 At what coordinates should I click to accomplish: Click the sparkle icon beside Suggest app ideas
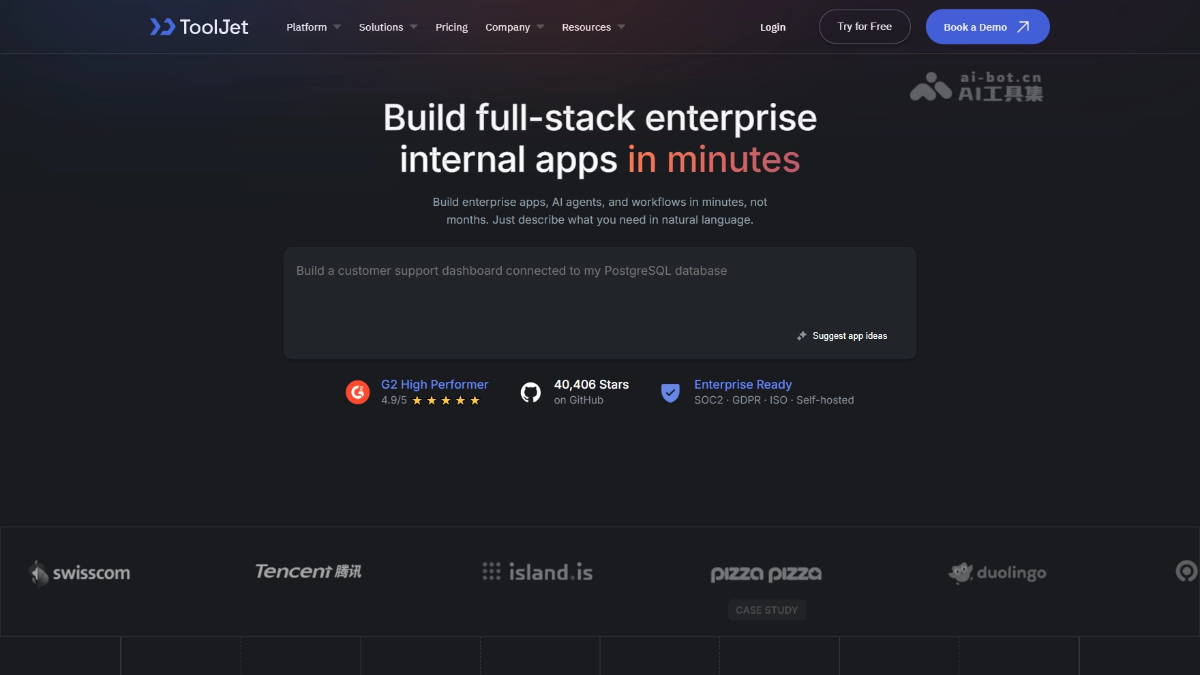tap(802, 336)
